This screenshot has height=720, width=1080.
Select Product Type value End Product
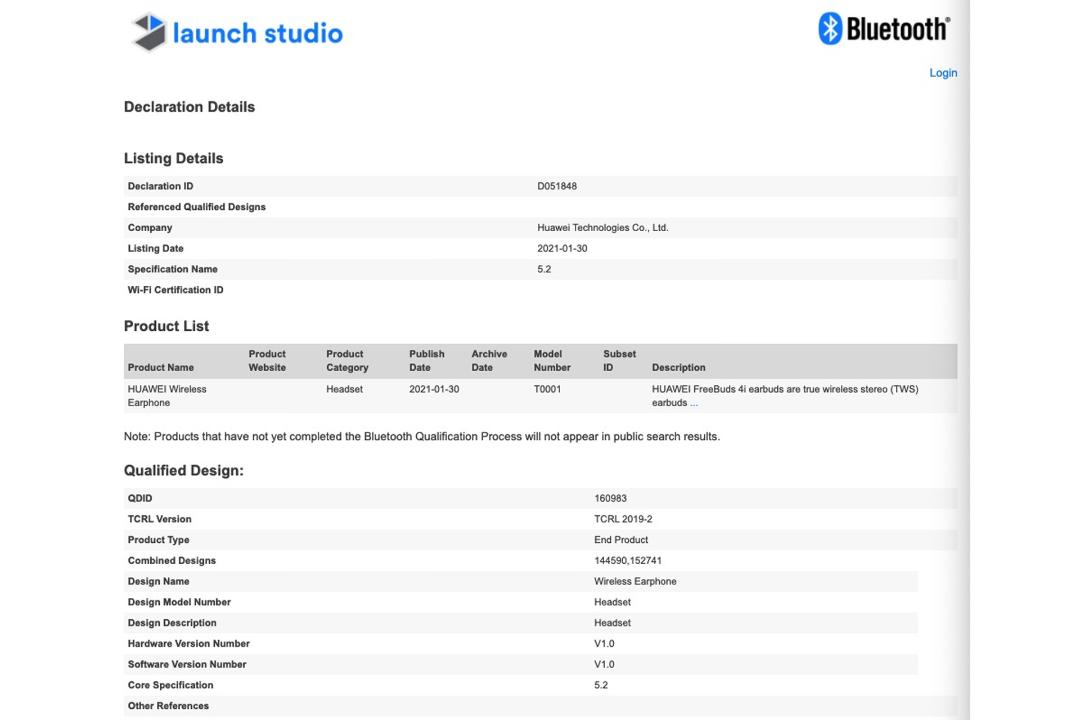(x=621, y=539)
